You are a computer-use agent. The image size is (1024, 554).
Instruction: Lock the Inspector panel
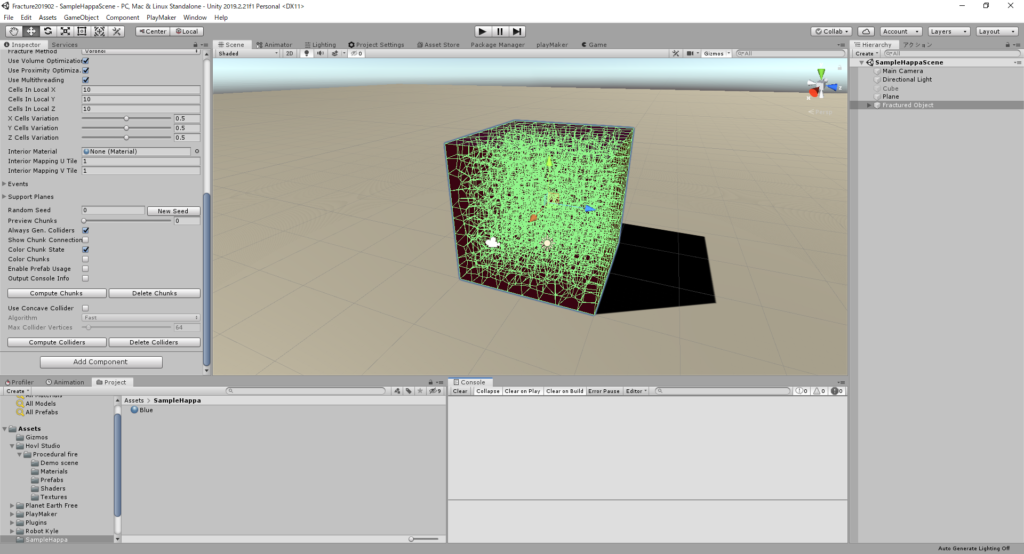(x=195, y=44)
